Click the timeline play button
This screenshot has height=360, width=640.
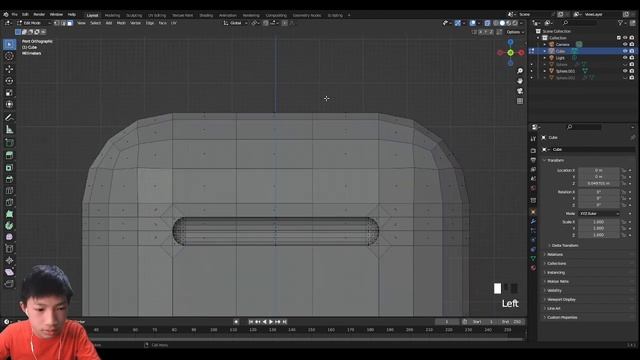(x=271, y=322)
